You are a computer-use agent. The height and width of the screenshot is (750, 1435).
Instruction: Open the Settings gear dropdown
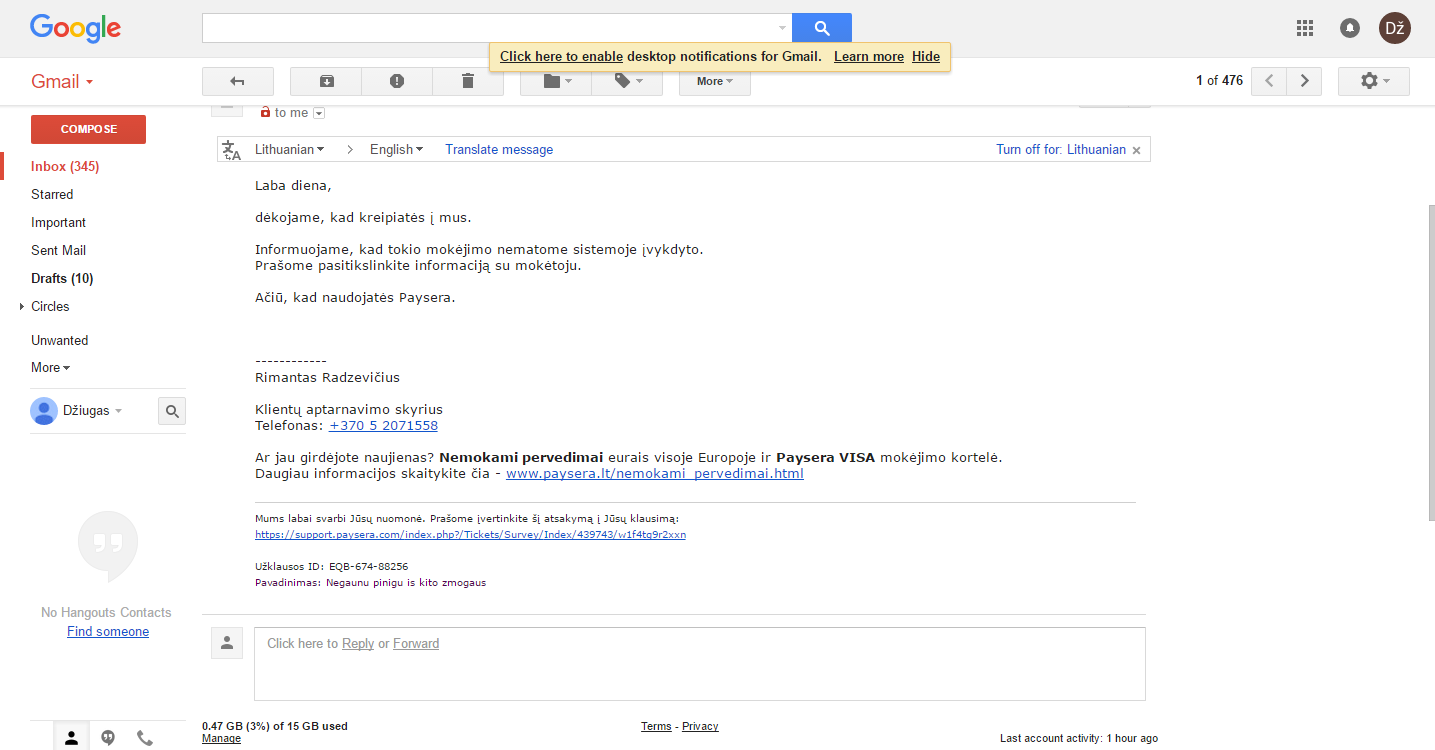click(1374, 81)
